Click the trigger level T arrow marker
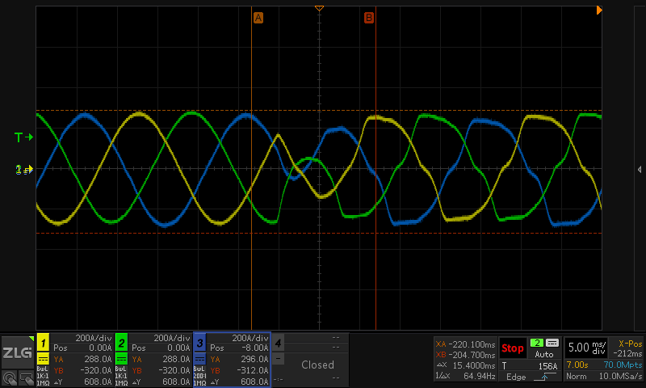This screenshot has height=388, width=646. click(23, 137)
